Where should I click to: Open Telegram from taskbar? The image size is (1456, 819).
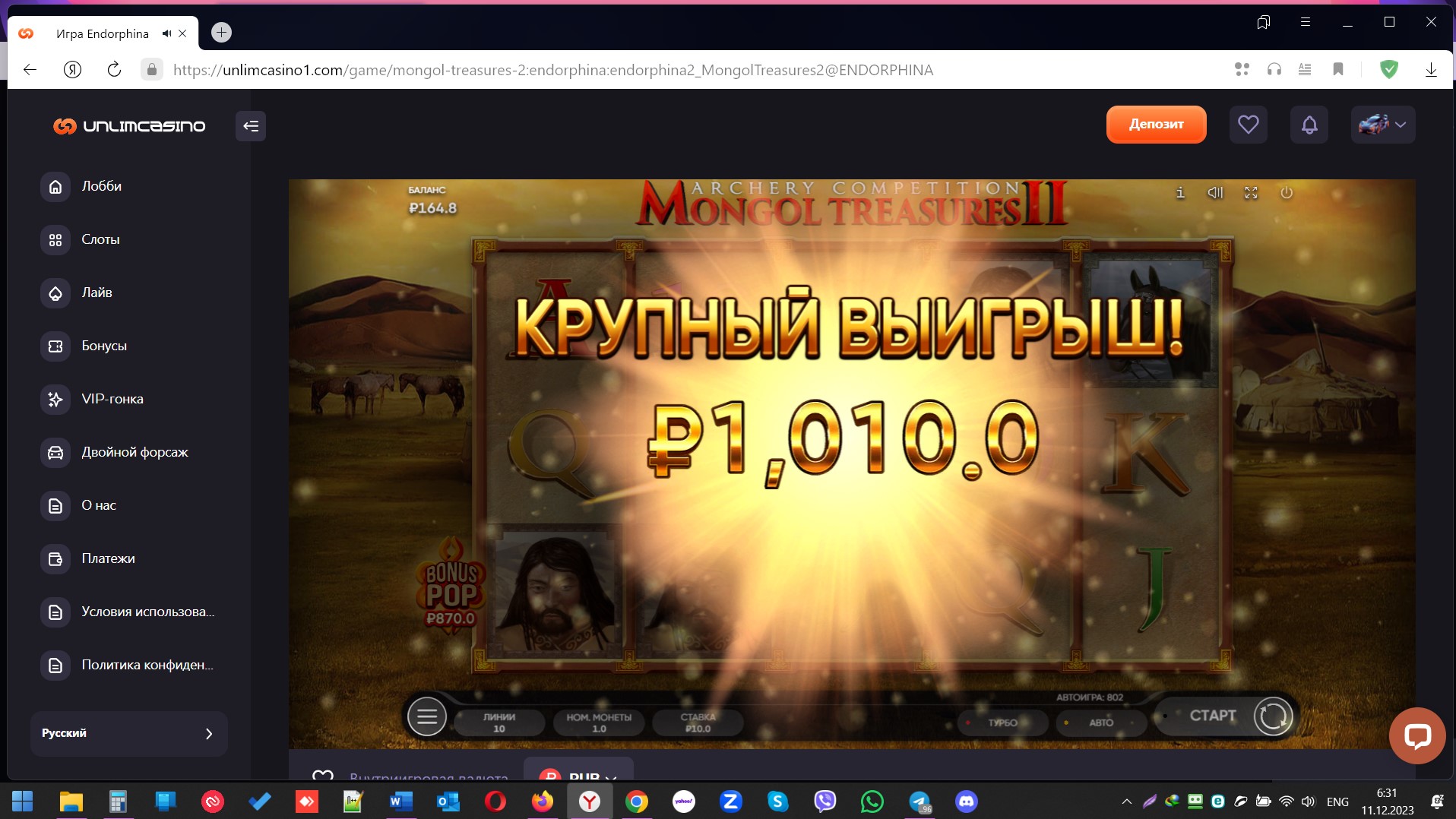919,802
